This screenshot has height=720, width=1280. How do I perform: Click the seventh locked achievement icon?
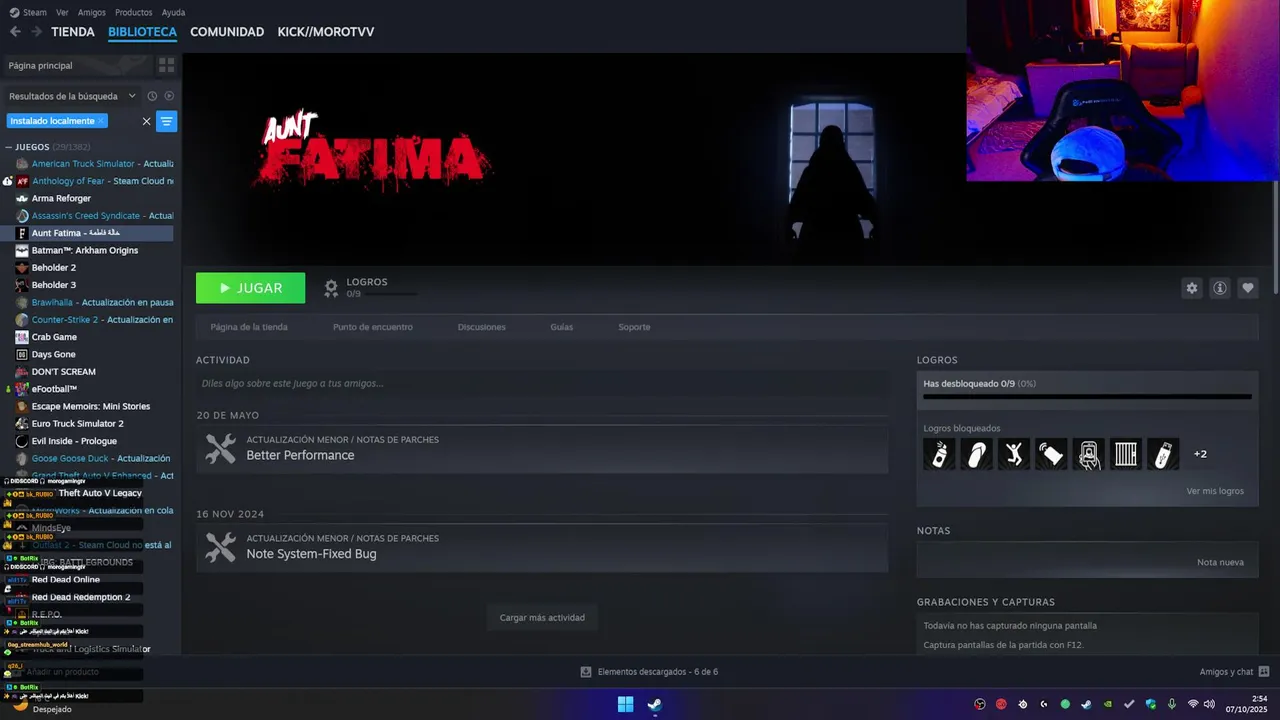(x=1163, y=454)
